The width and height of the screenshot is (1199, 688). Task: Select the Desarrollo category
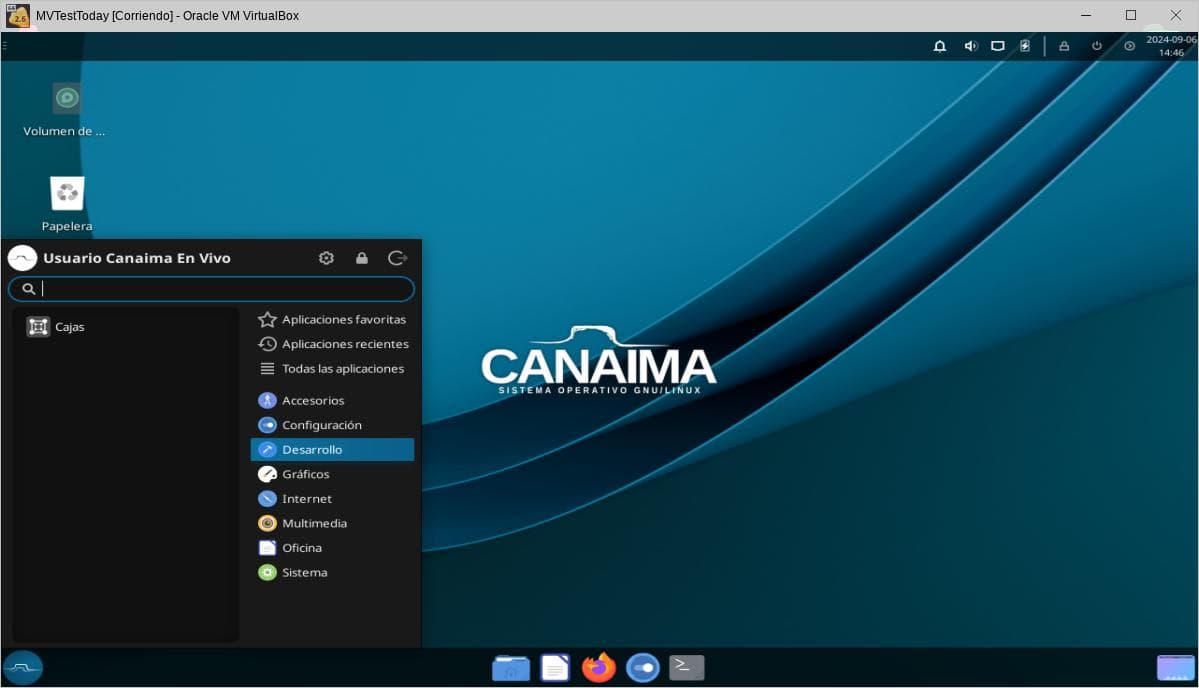(333, 449)
